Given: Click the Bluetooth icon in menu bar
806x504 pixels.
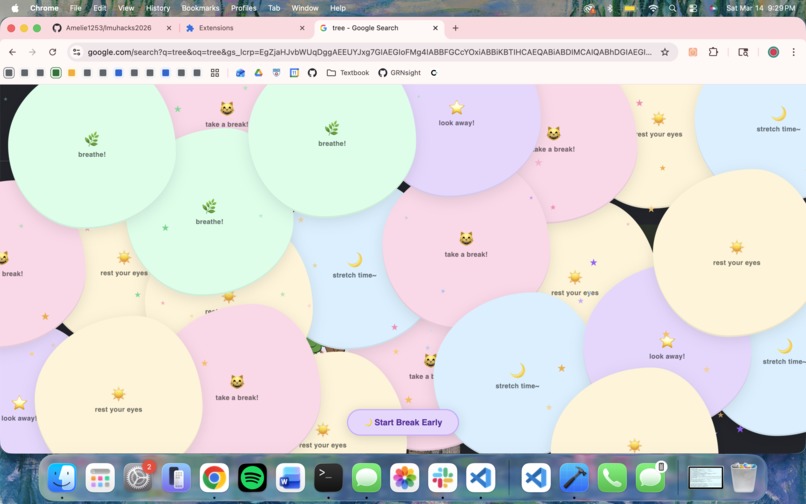Looking at the screenshot, I should tap(610, 8).
